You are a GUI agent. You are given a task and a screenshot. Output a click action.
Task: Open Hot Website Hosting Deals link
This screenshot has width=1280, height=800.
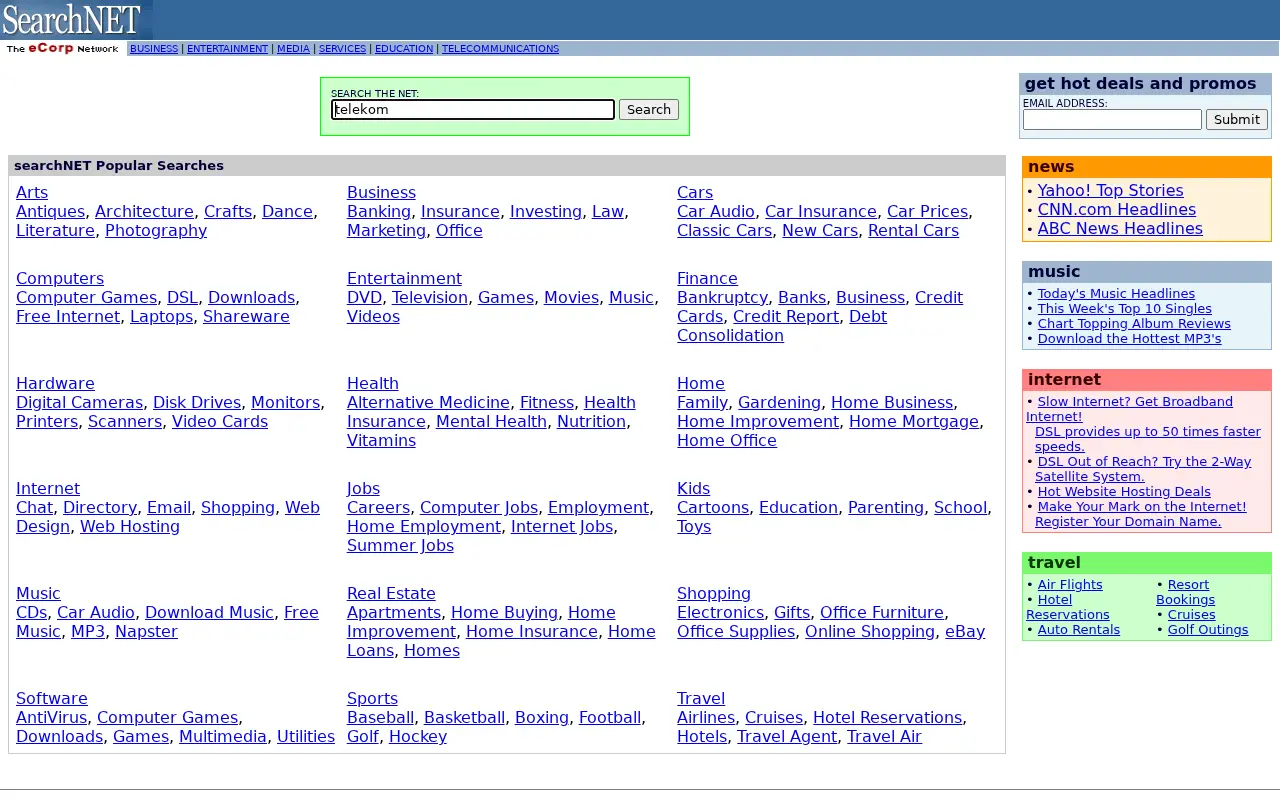coord(1124,492)
